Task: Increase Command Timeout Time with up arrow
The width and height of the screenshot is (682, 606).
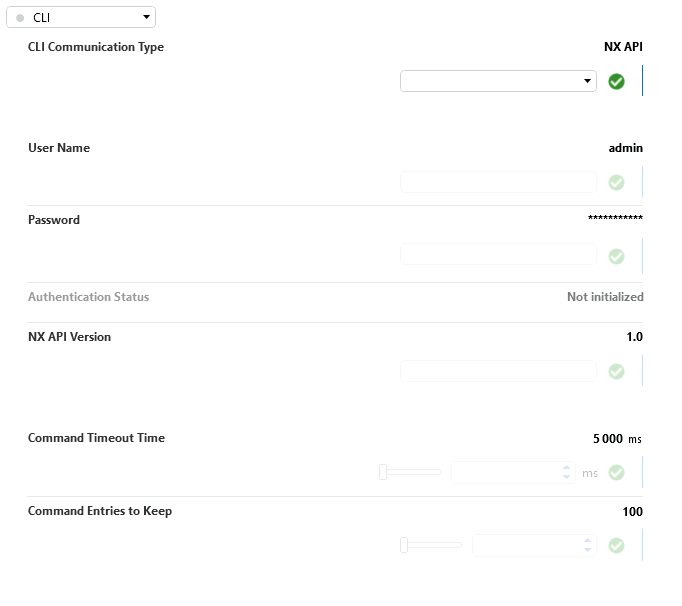Action: click(566, 468)
